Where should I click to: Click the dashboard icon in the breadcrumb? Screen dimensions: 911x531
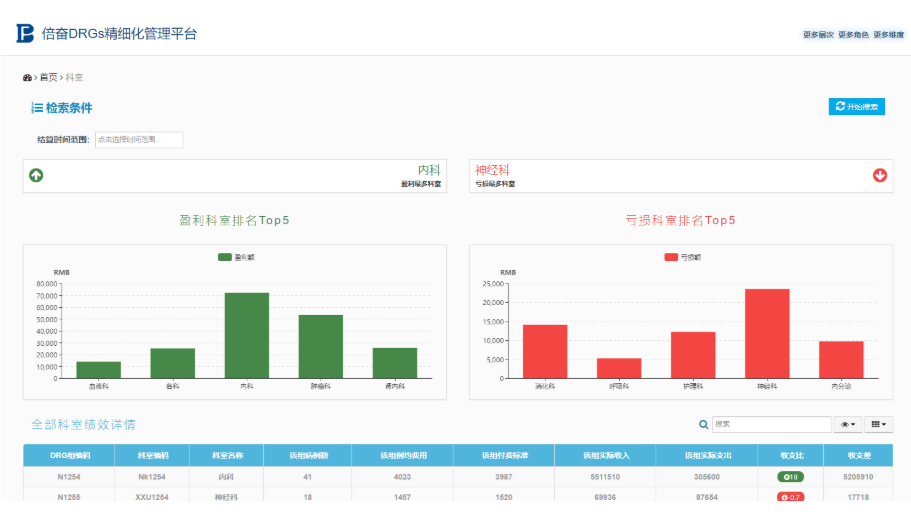(27, 77)
